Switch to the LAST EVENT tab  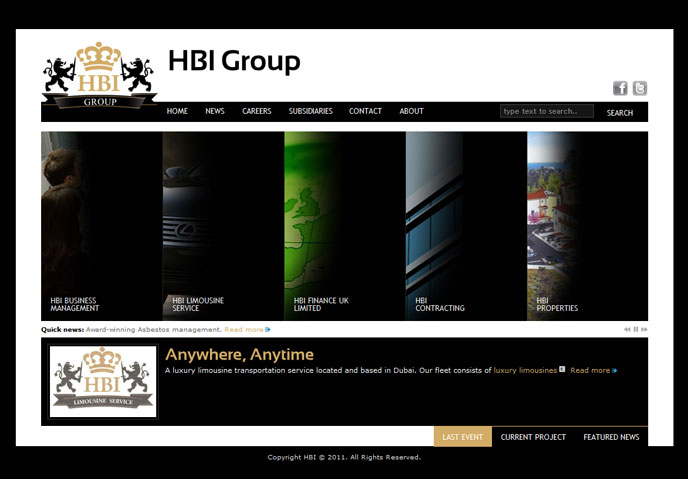coord(463,437)
